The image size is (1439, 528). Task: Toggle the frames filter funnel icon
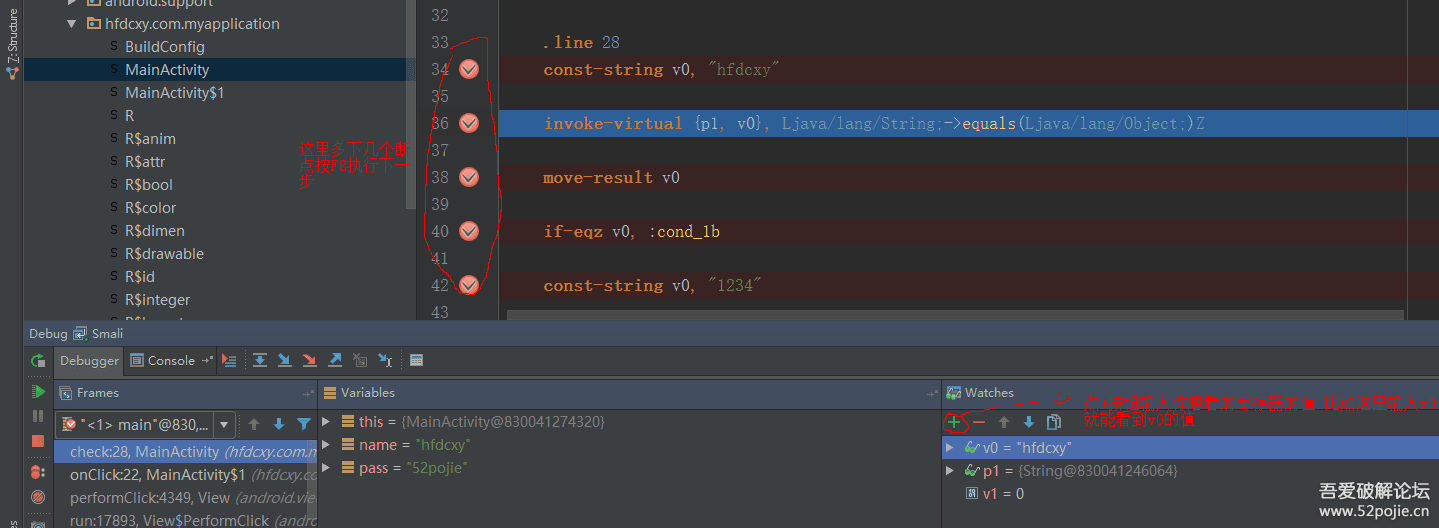coord(304,424)
